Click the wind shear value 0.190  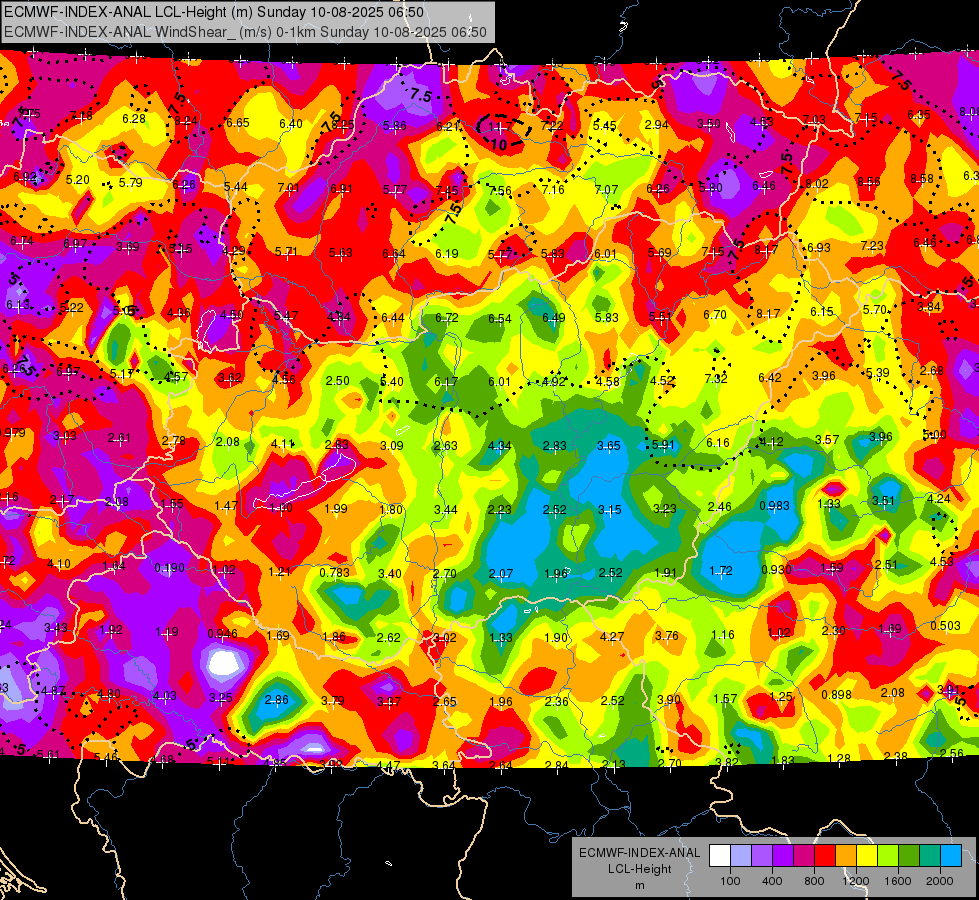[169, 568]
